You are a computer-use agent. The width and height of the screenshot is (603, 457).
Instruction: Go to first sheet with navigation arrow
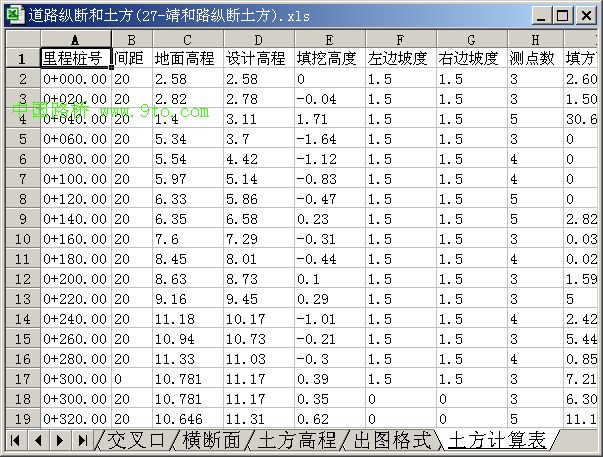[17, 440]
